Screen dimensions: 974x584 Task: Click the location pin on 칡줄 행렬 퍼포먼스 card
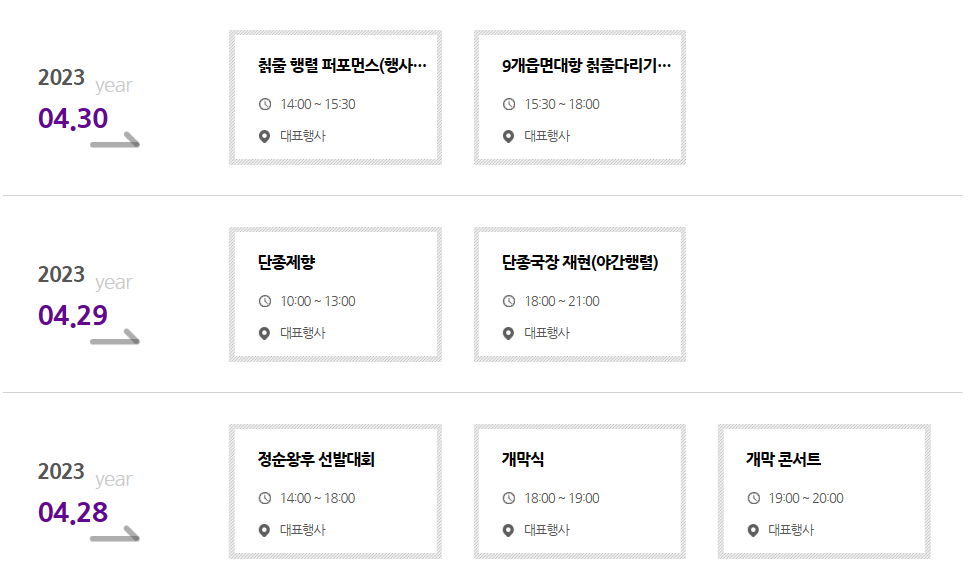262,136
